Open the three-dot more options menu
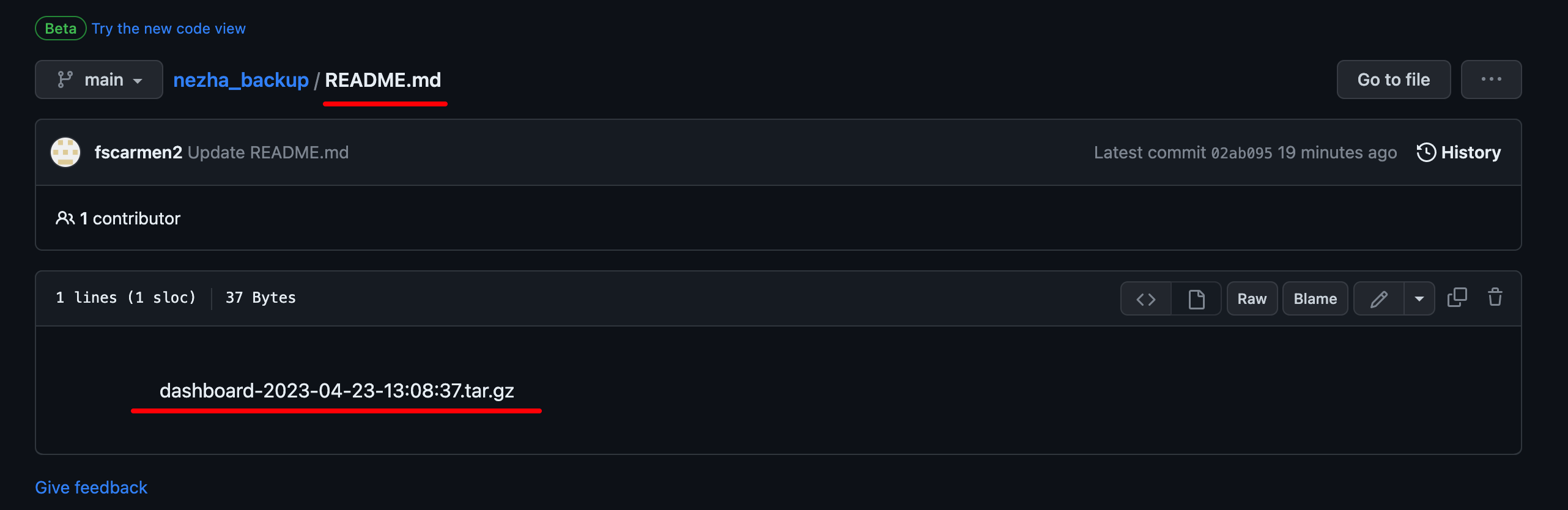 tap(1491, 79)
